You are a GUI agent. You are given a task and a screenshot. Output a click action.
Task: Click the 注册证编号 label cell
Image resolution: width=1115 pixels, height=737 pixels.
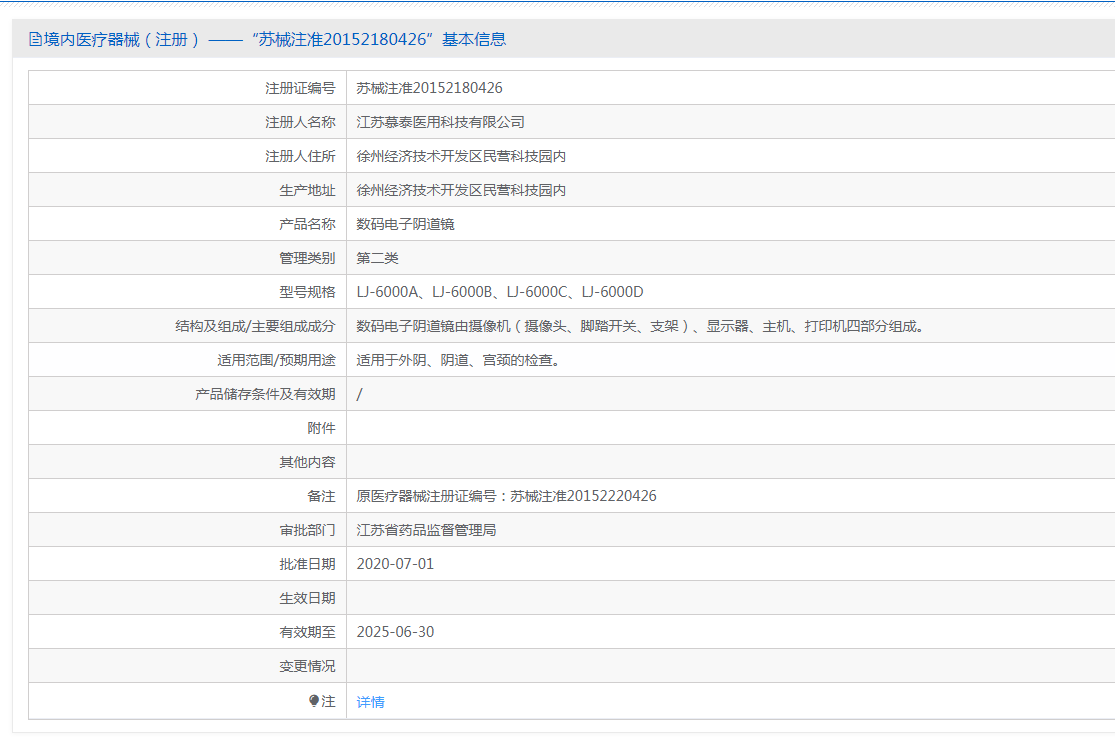pyautogui.click(x=188, y=88)
